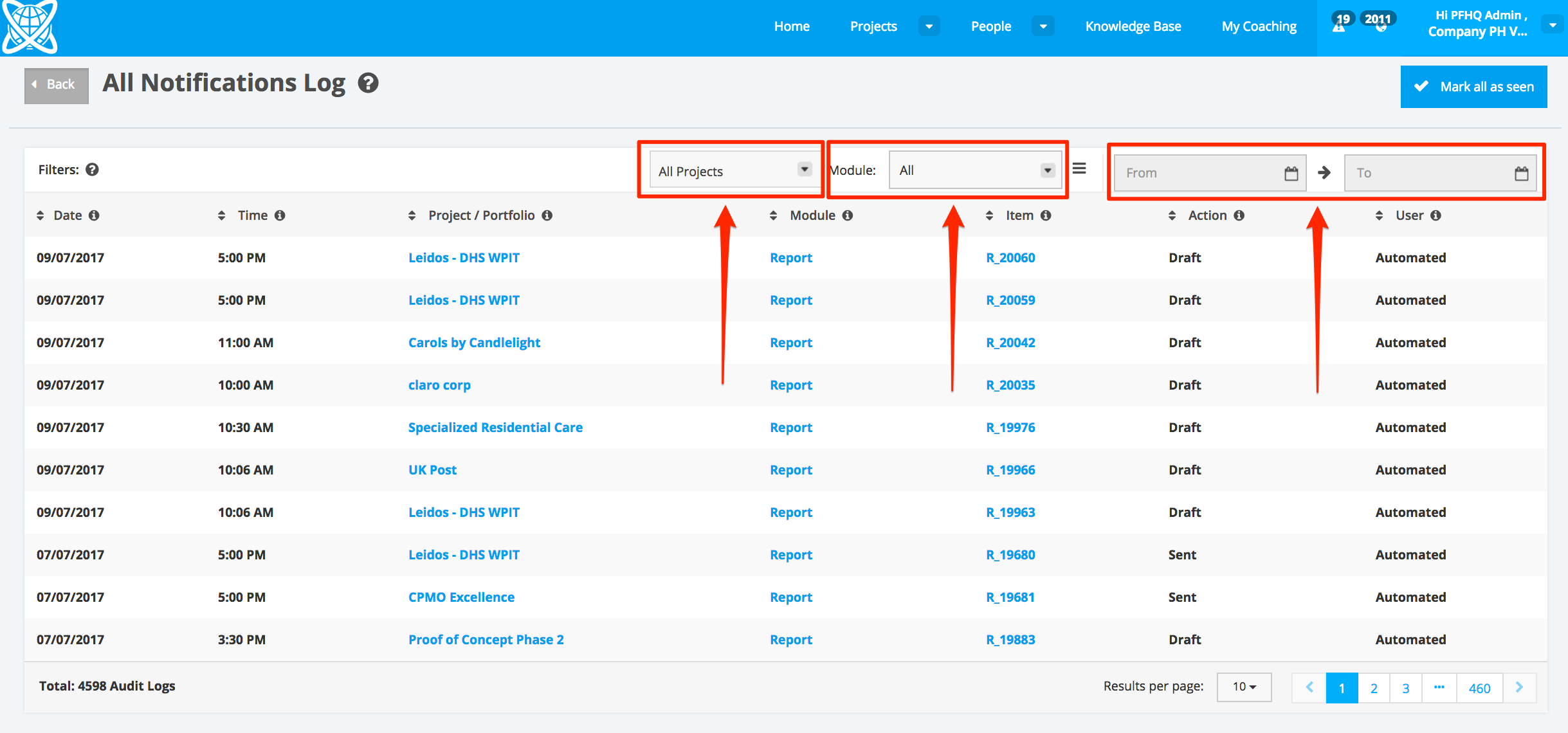
Task: Open the Results per page 10 dropdown
Action: pyautogui.click(x=1244, y=687)
